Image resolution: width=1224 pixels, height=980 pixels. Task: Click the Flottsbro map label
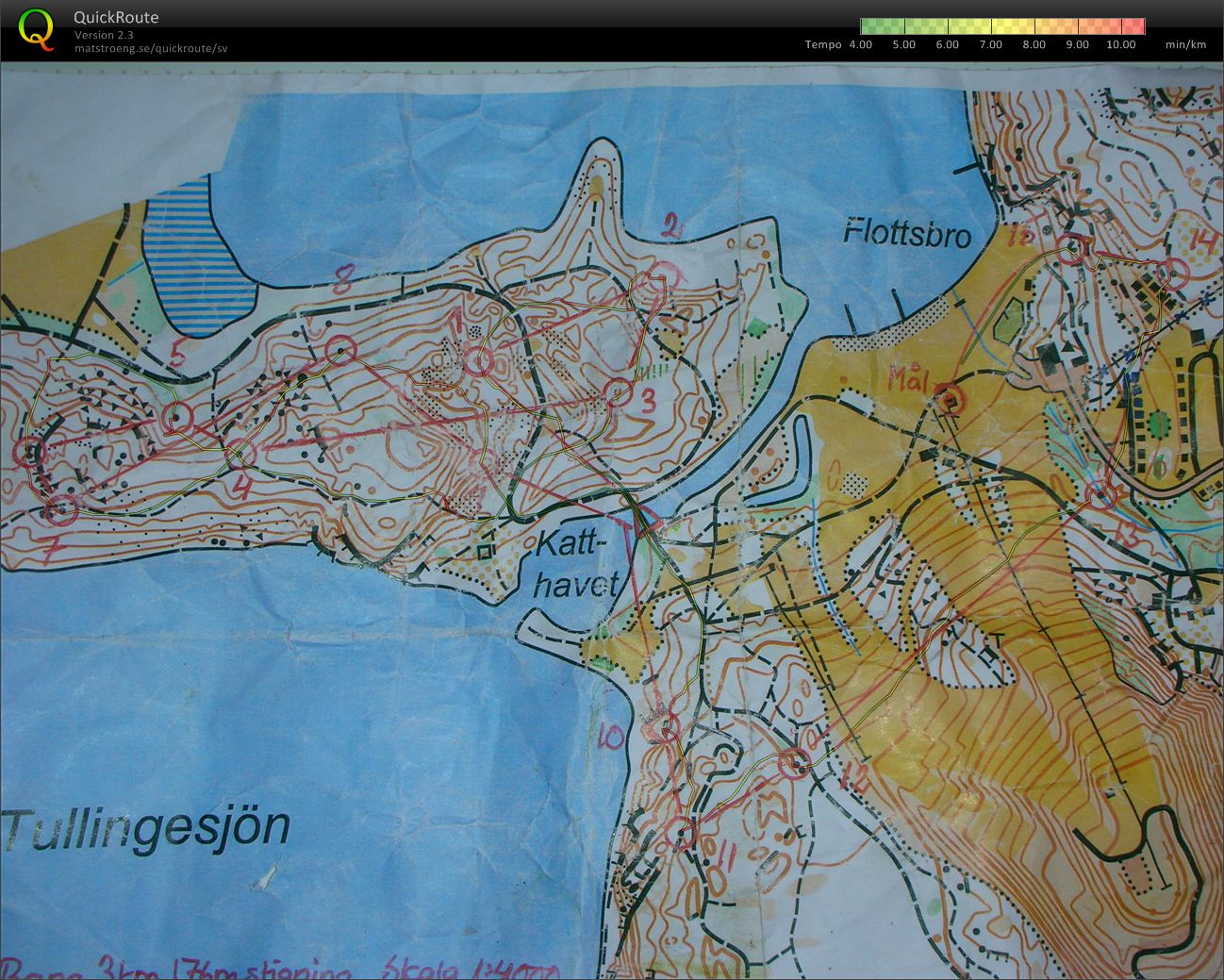(907, 232)
